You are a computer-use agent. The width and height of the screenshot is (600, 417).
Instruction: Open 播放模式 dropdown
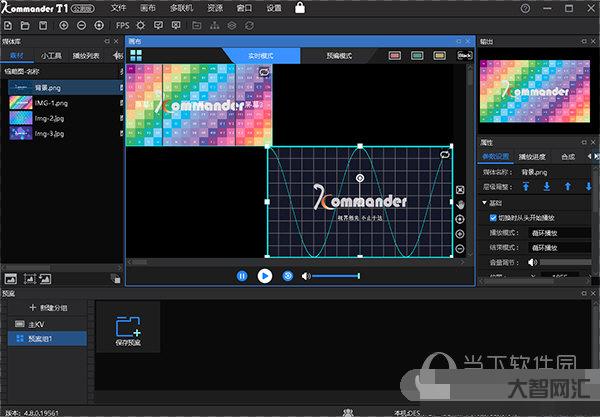561,233
